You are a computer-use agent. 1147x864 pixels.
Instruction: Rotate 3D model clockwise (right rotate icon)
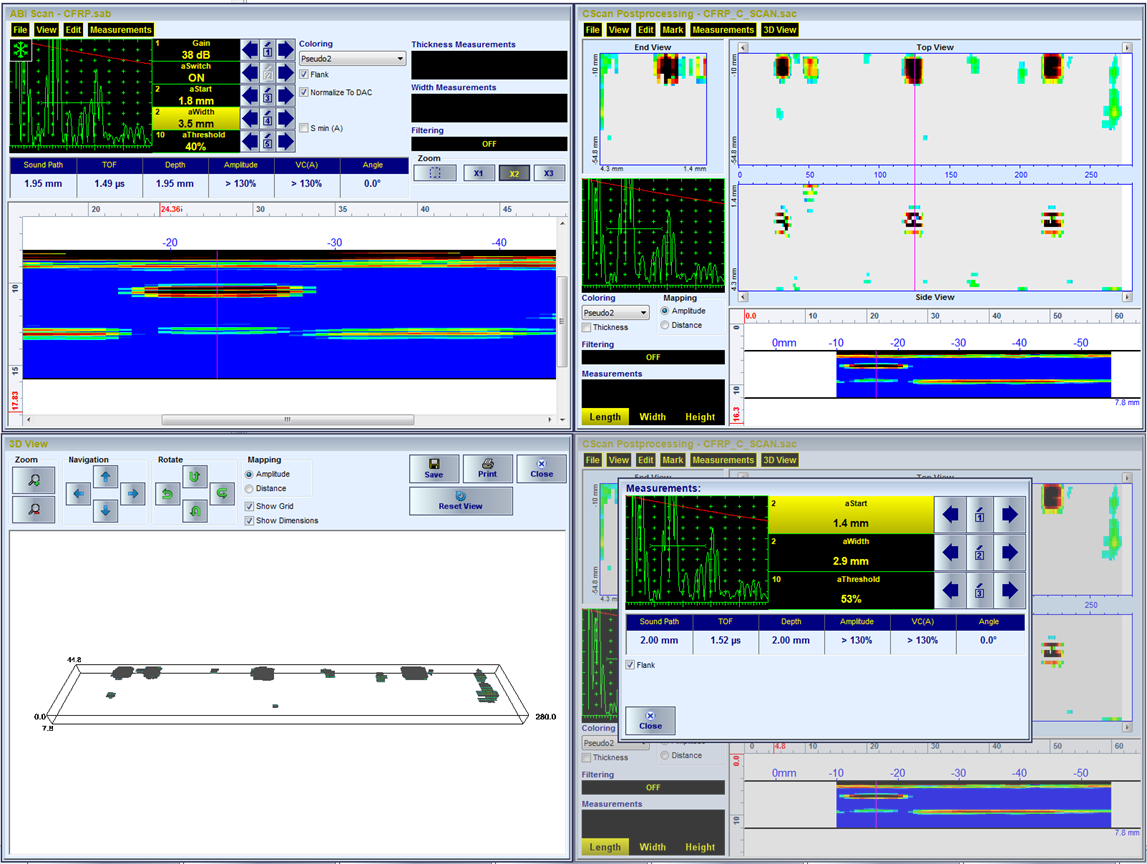click(x=222, y=494)
